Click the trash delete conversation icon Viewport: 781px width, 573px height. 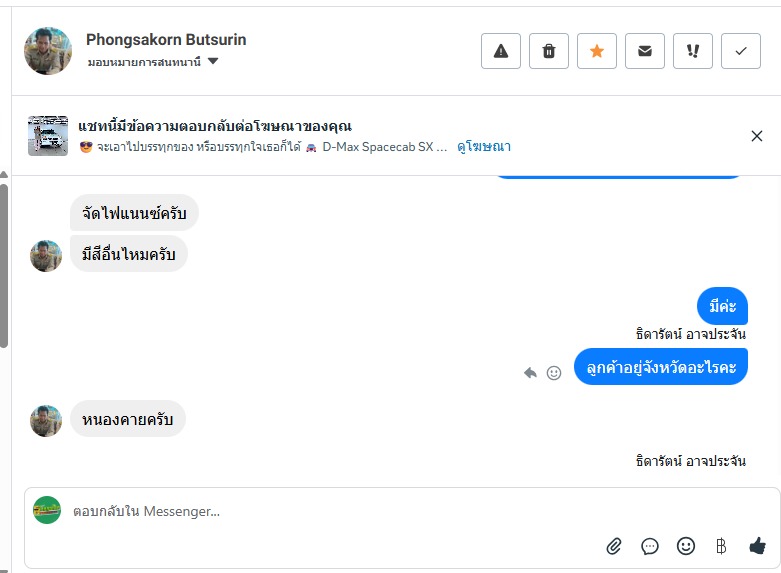[x=549, y=51]
